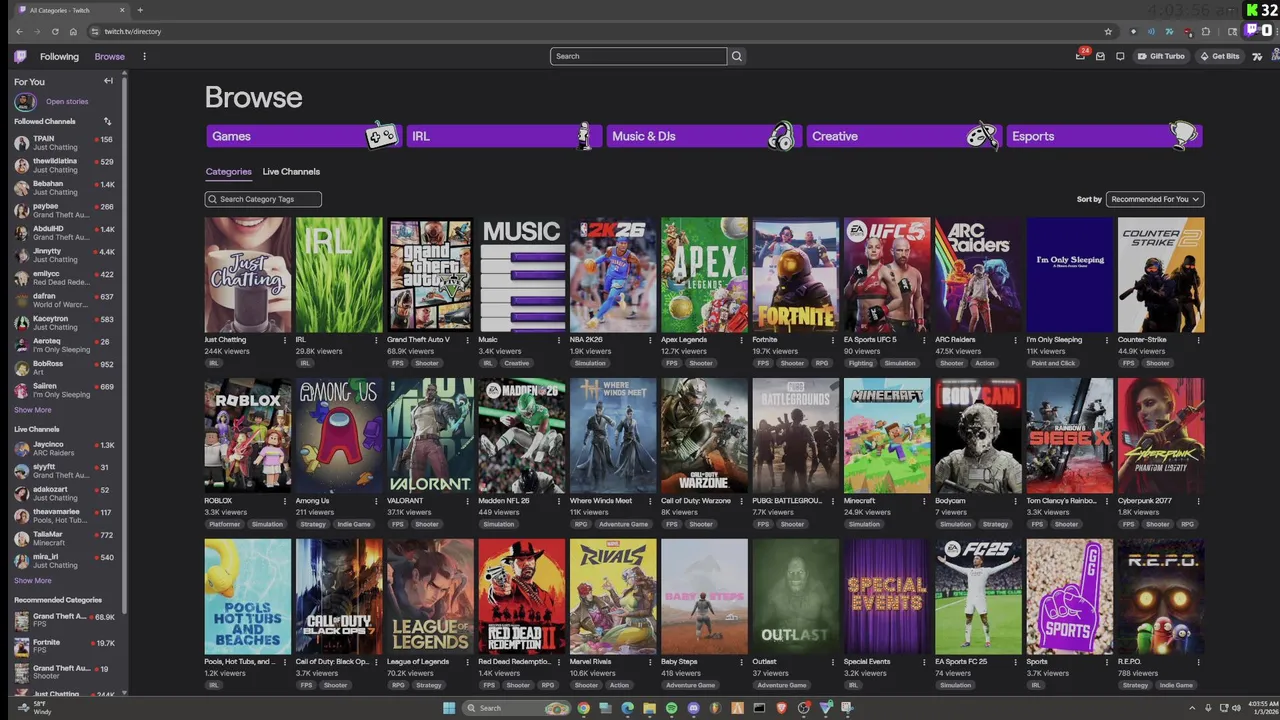The height and width of the screenshot is (720, 1280).
Task: Open the more options kebab next to Browse
Action: [144, 57]
